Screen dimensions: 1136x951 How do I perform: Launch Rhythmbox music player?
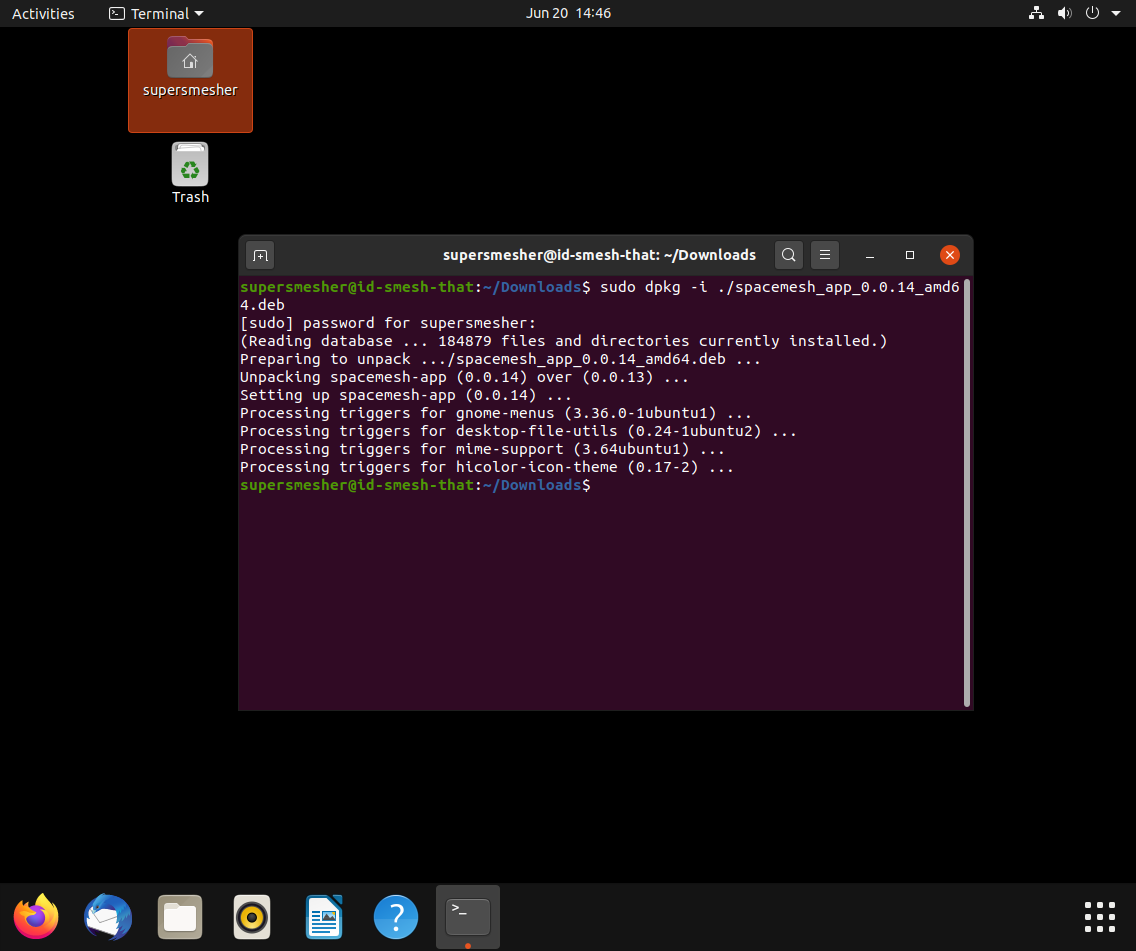[251, 916]
